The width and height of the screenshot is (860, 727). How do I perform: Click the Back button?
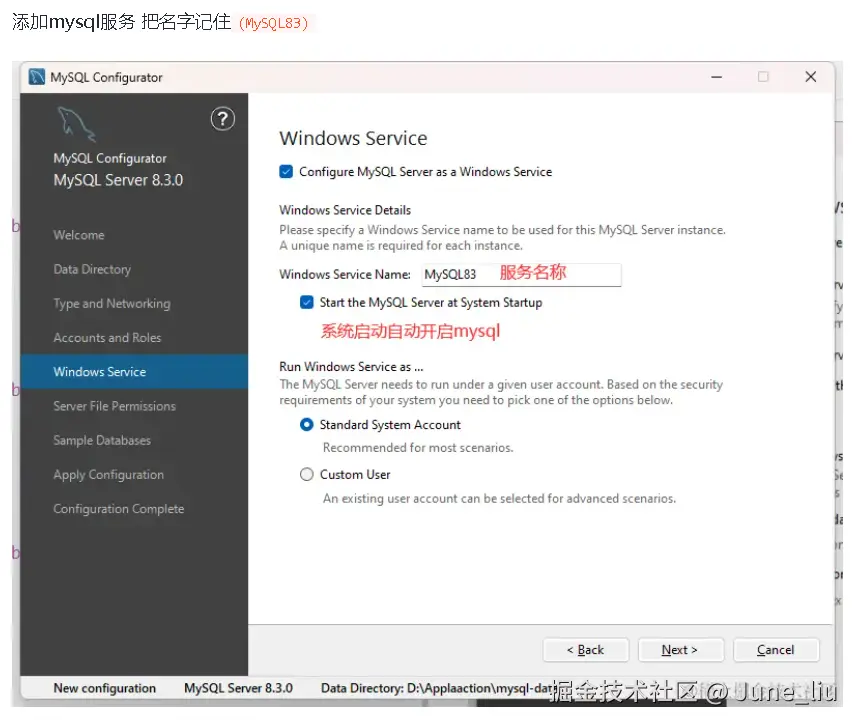586,650
